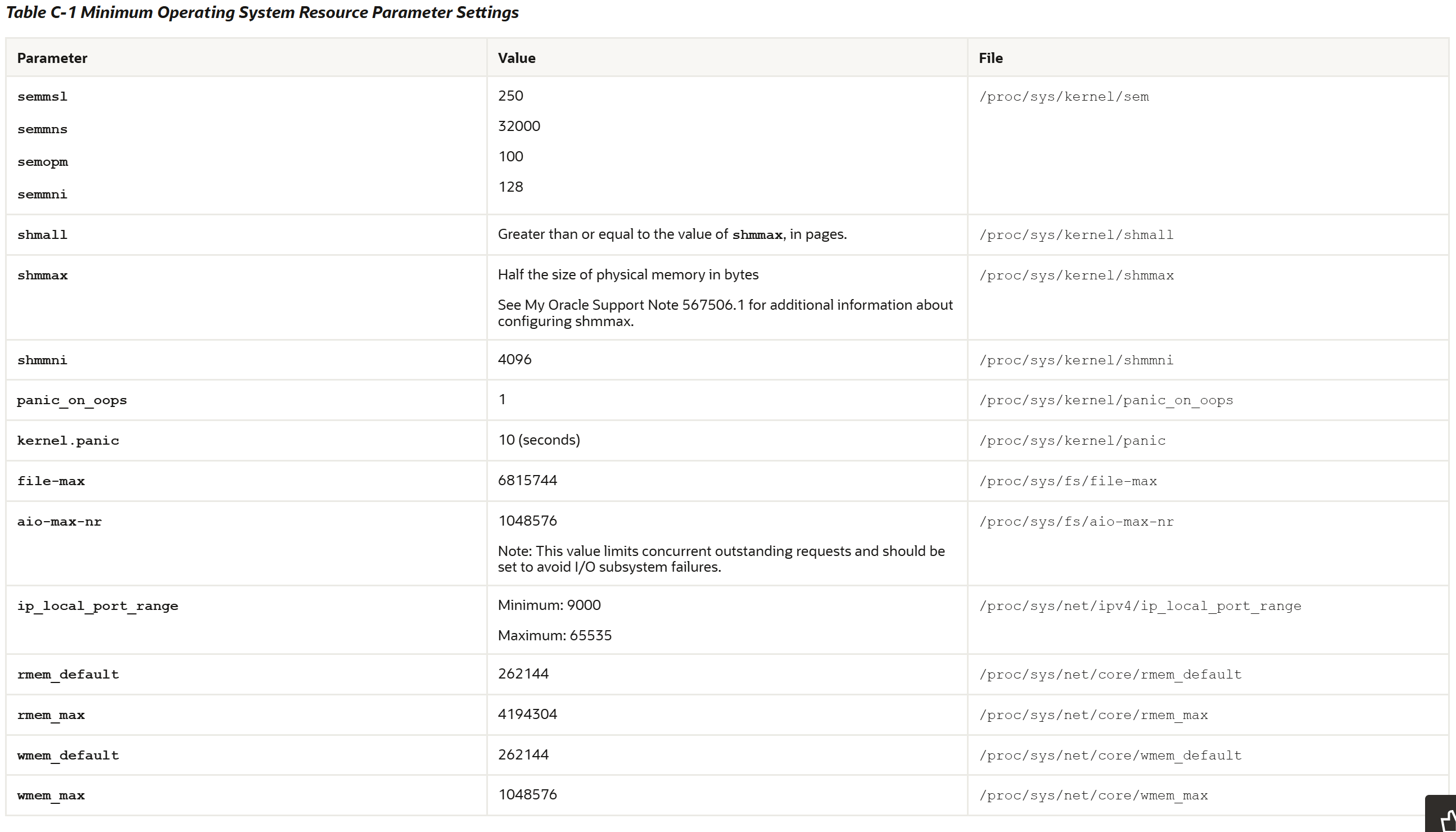The image size is (1456, 832).
Task: Select the /proc/sys/kernel/sem file path
Action: pyautogui.click(x=1064, y=97)
